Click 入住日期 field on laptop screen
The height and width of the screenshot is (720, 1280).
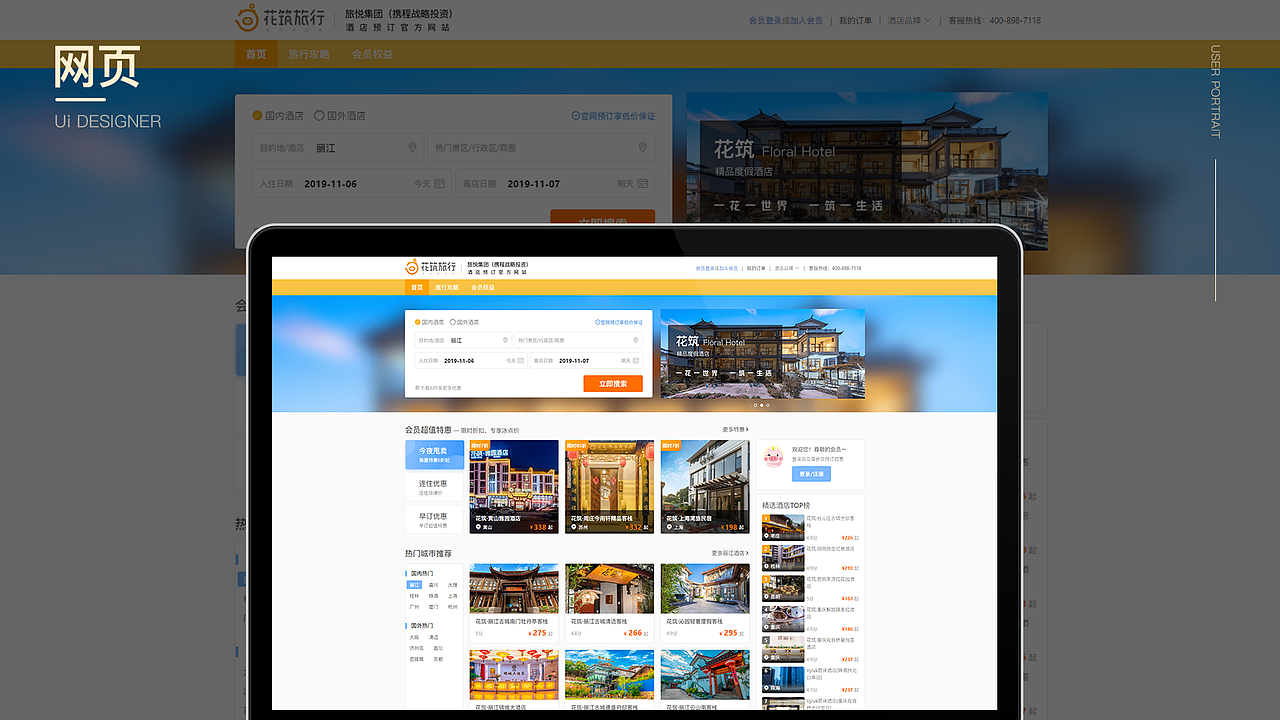point(472,360)
